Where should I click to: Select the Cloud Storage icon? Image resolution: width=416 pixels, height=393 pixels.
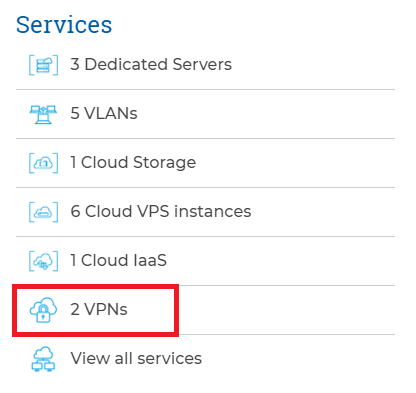[x=43, y=163]
